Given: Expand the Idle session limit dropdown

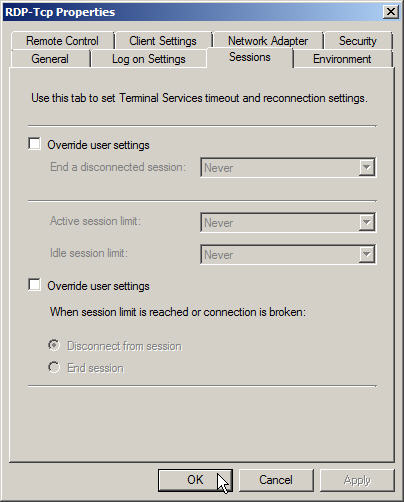Looking at the screenshot, I should click(367, 255).
